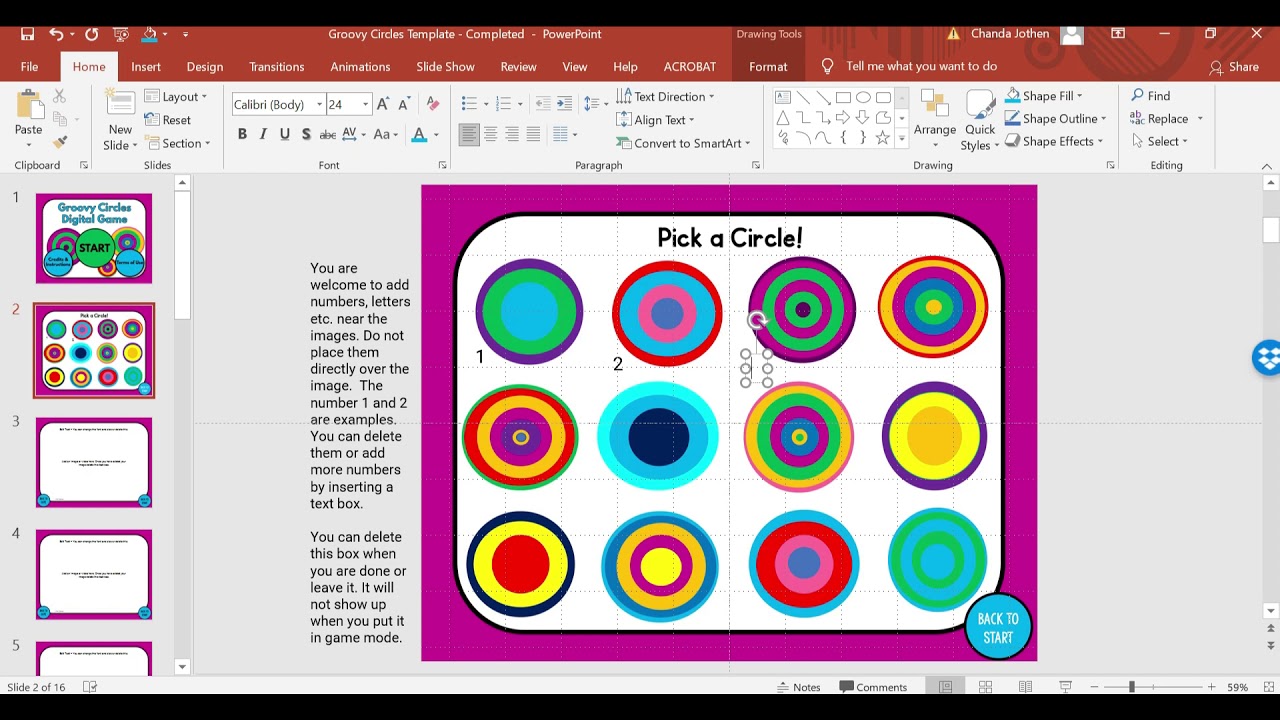
Task: Open the Text Direction dropdown
Action: (x=668, y=95)
